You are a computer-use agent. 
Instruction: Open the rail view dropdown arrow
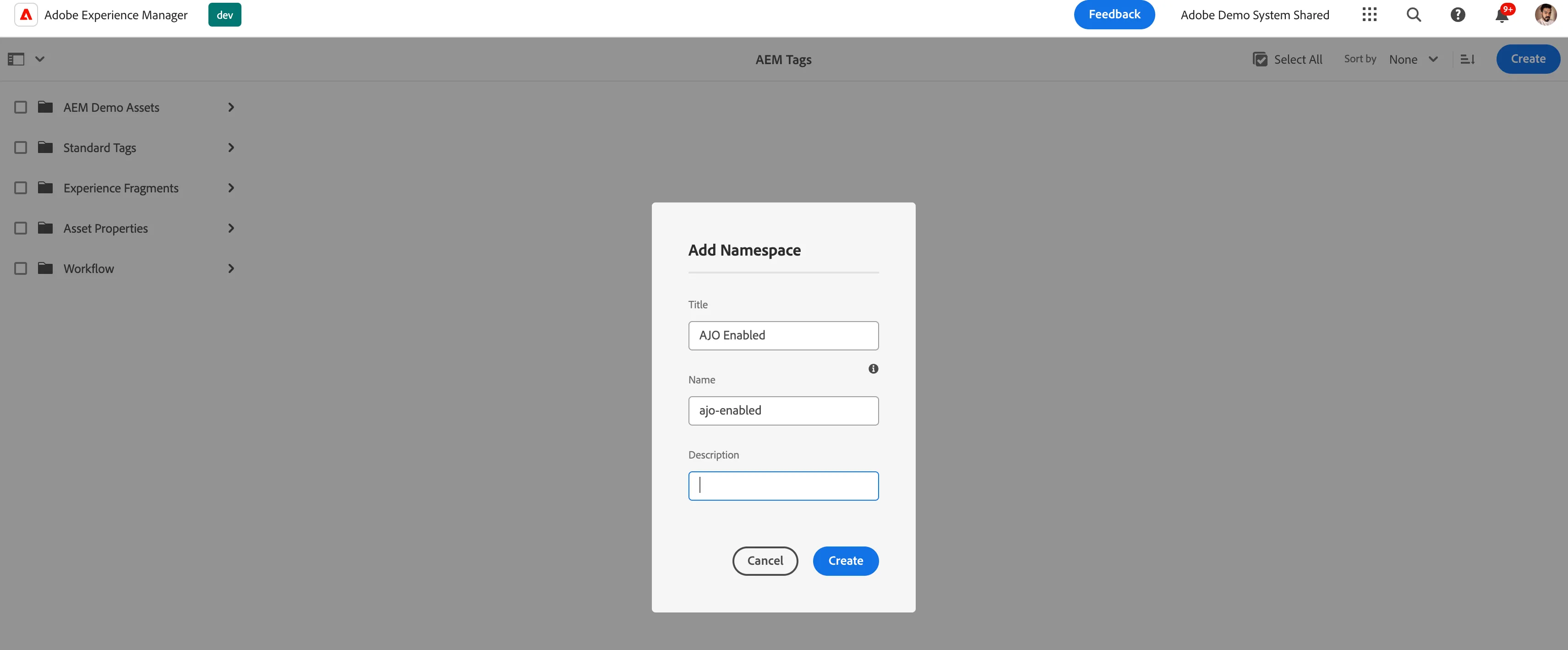(x=39, y=59)
